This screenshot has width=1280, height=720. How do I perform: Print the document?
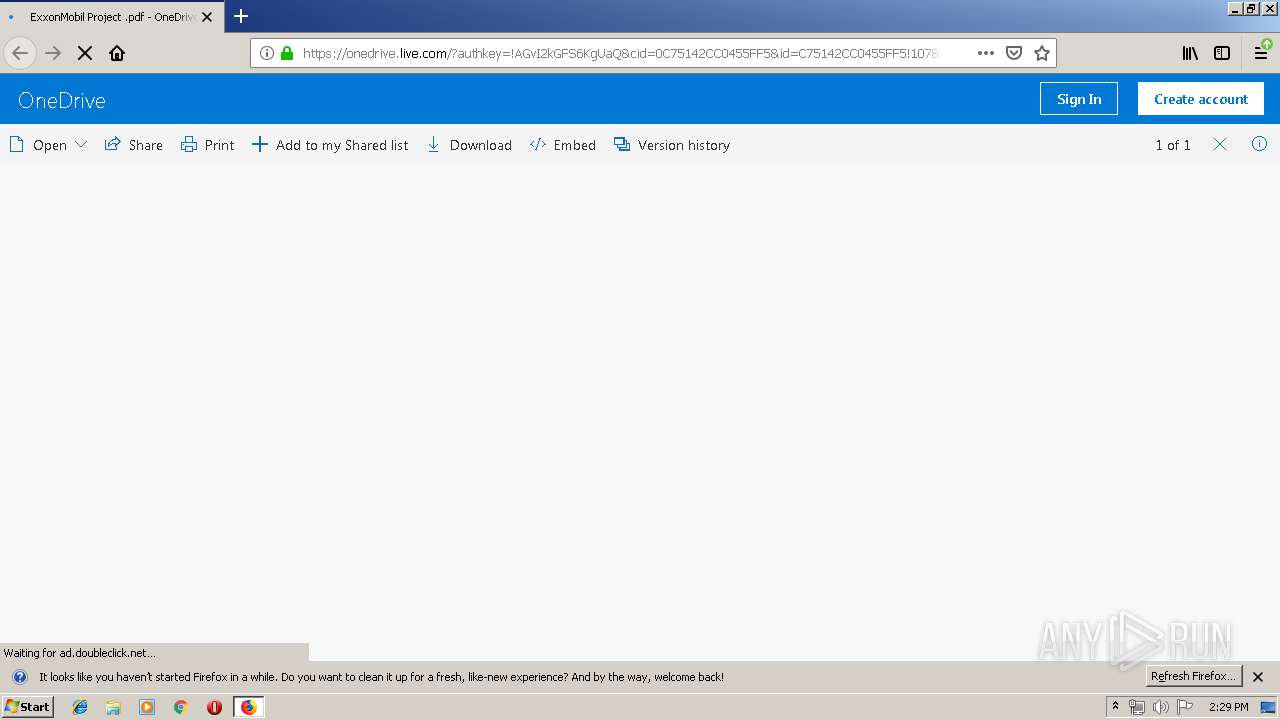[208, 145]
